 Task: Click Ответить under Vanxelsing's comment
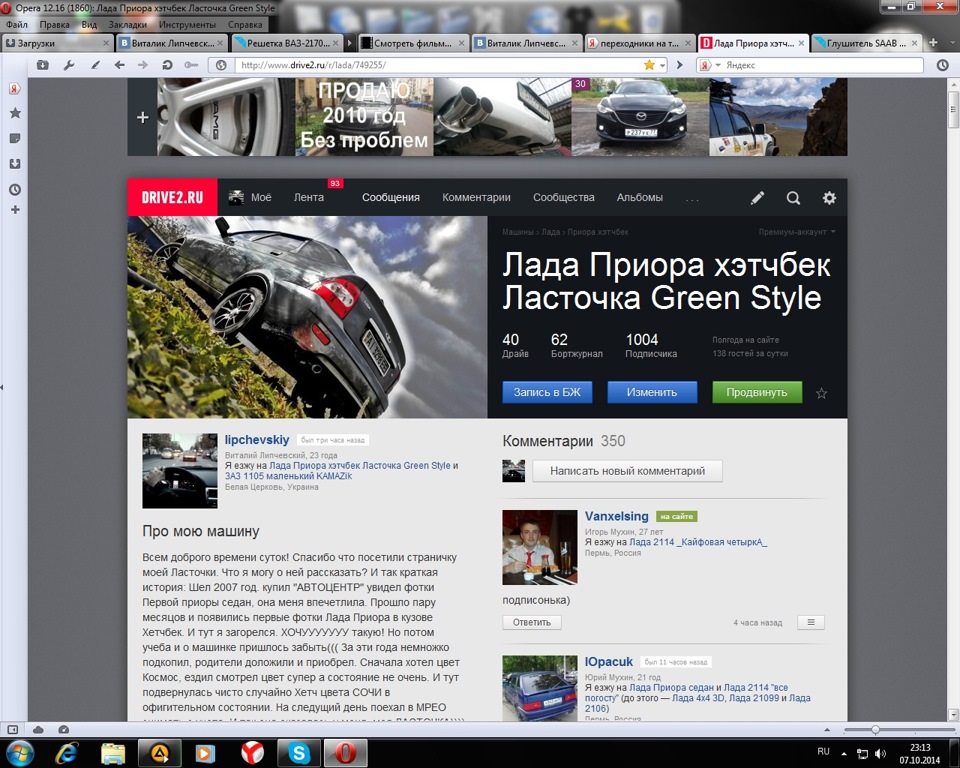pyautogui.click(x=532, y=622)
